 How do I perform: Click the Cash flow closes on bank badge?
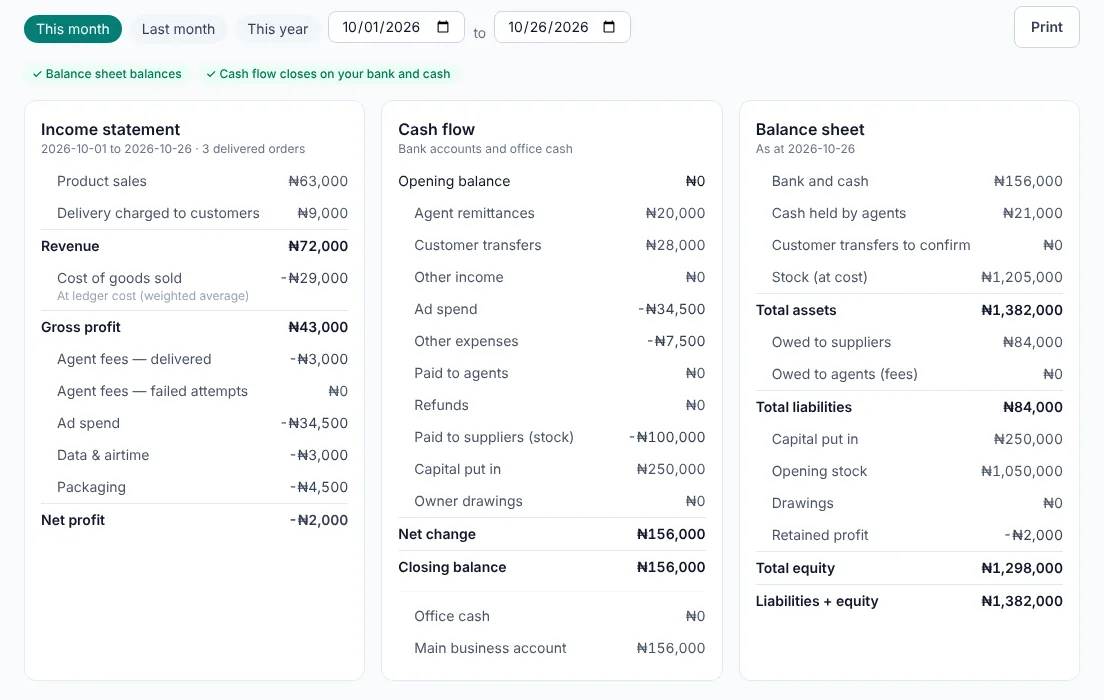point(328,74)
